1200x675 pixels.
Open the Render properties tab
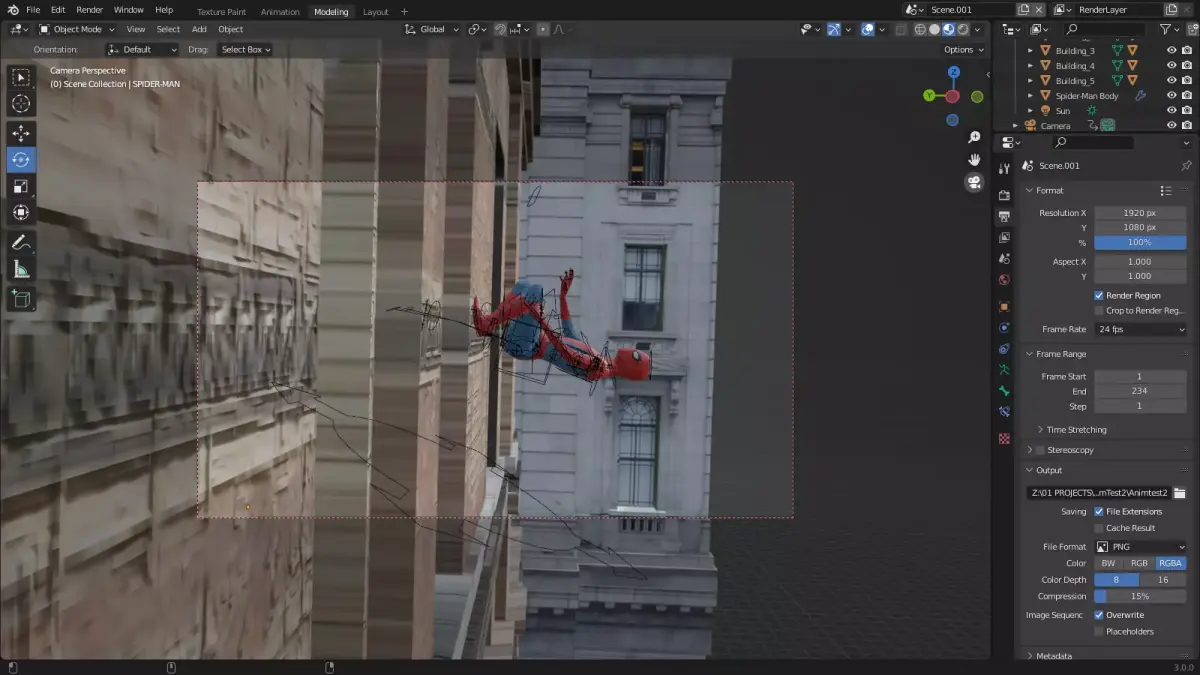[x=1004, y=195]
